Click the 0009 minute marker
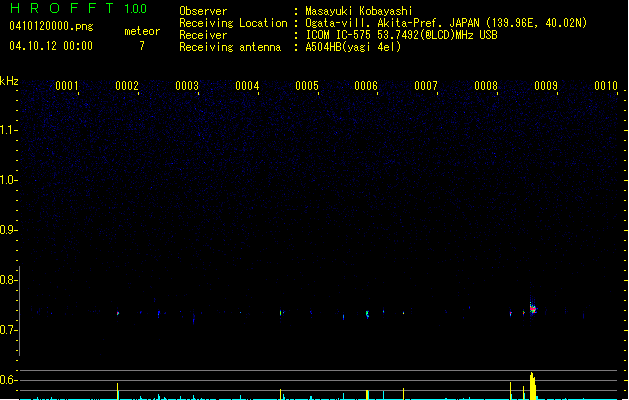The height and width of the screenshot is (400, 629). (x=546, y=86)
